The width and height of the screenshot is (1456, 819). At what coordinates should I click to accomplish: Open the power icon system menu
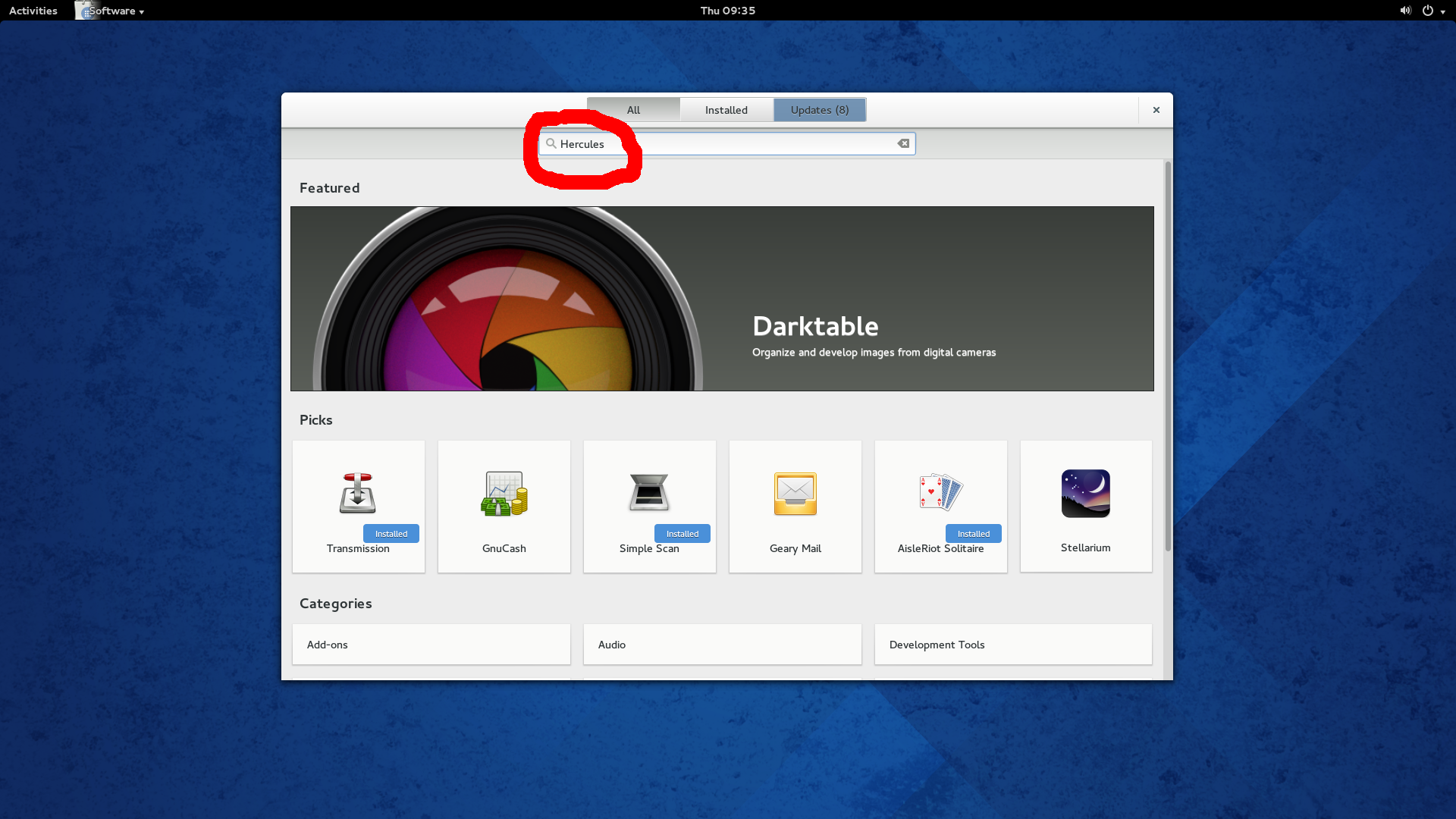pos(1428,11)
